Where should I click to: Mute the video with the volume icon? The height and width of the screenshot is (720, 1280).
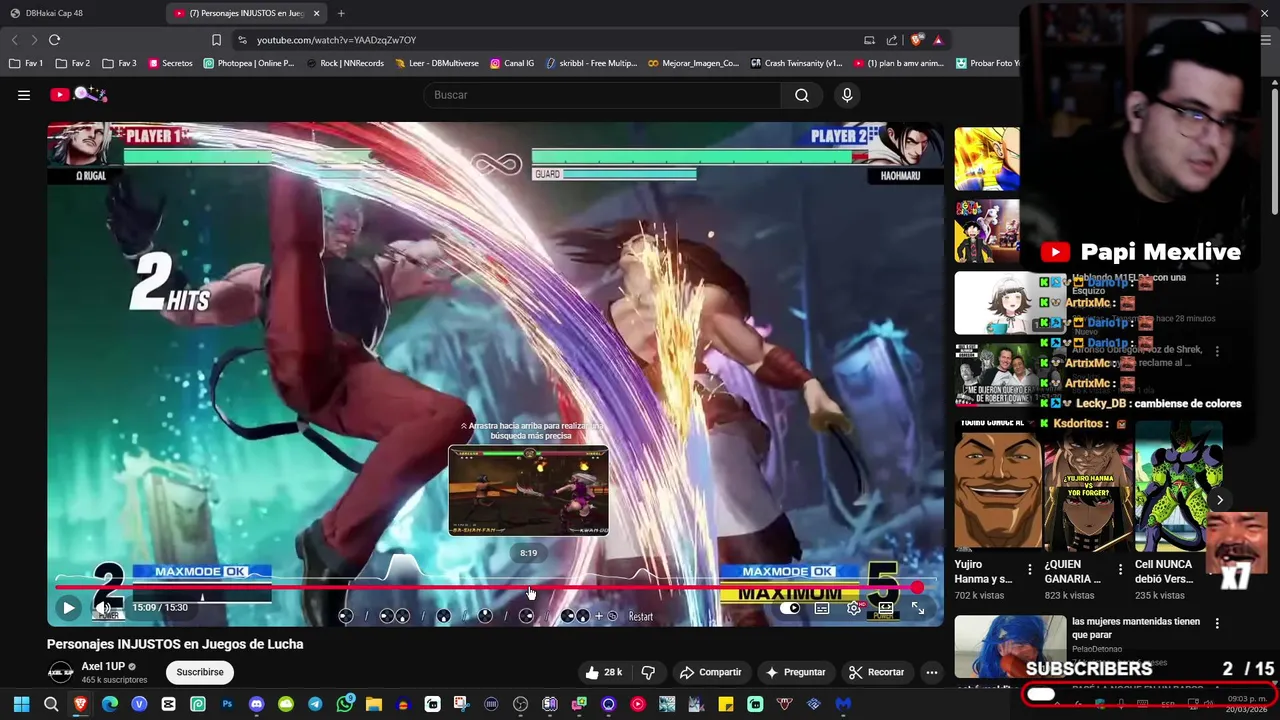coord(102,607)
